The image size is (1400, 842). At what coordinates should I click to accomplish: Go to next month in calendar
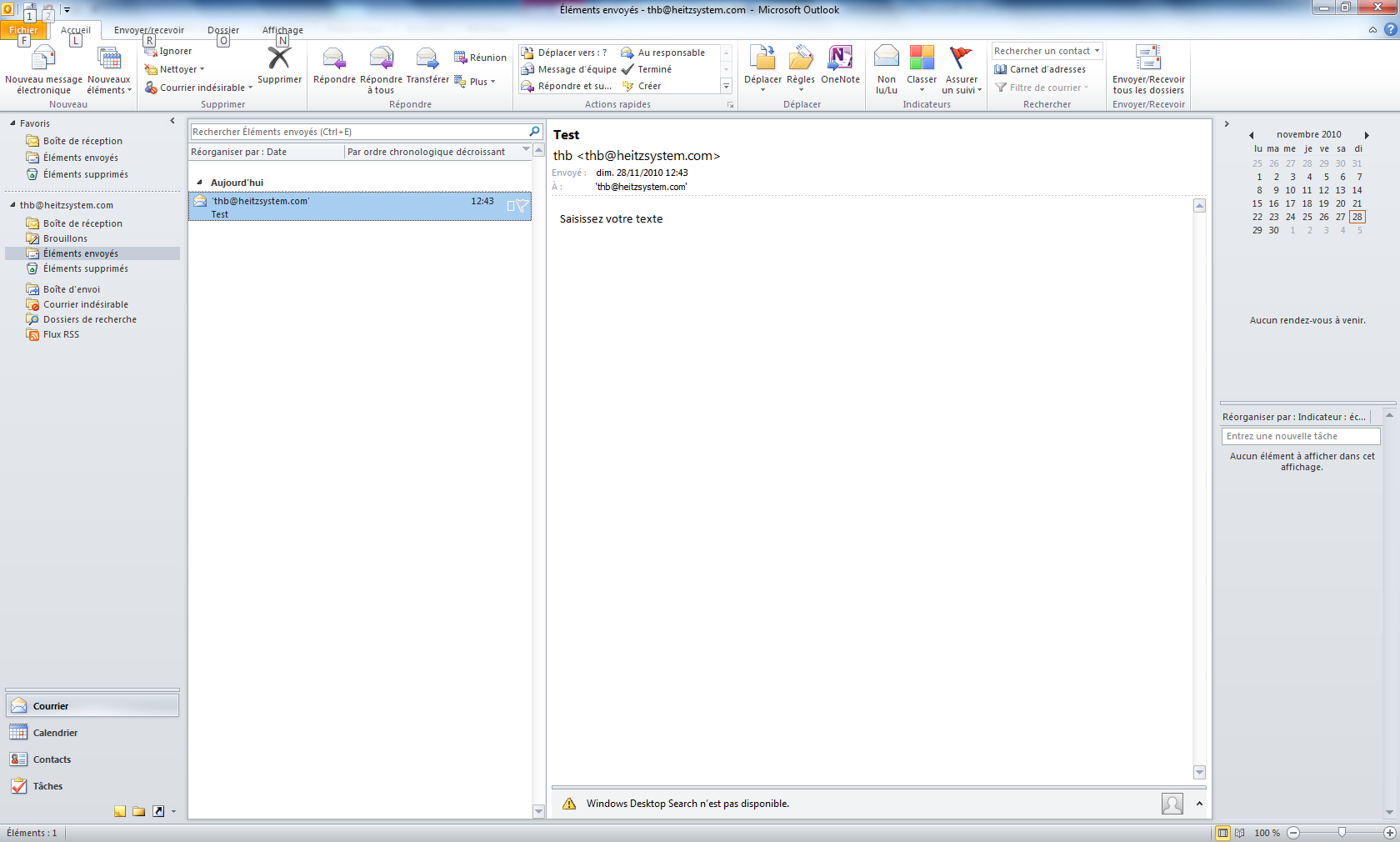pyautogui.click(x=1367, y=135)
